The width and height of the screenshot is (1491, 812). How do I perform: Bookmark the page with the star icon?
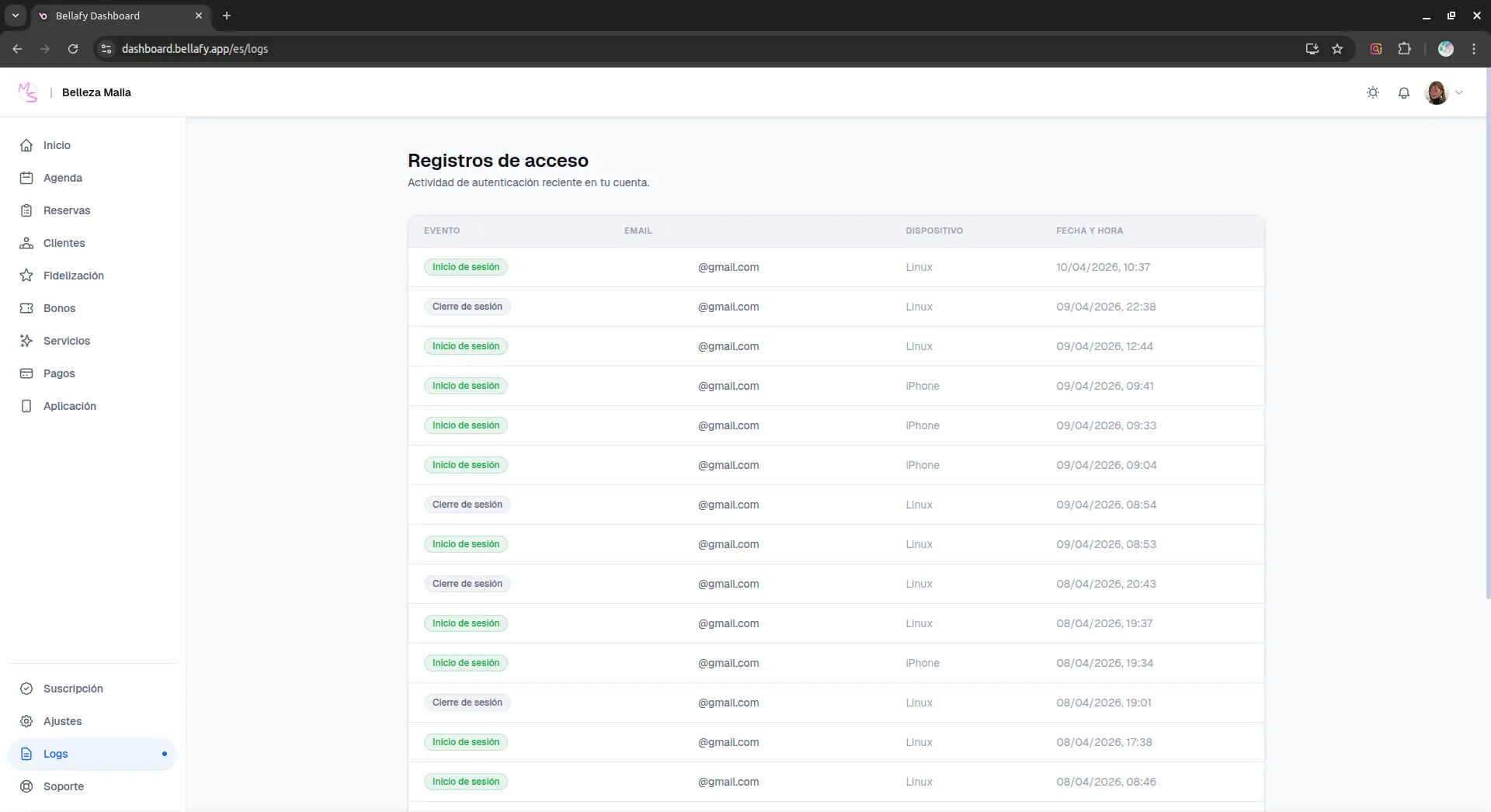(x=1337, y=49)
